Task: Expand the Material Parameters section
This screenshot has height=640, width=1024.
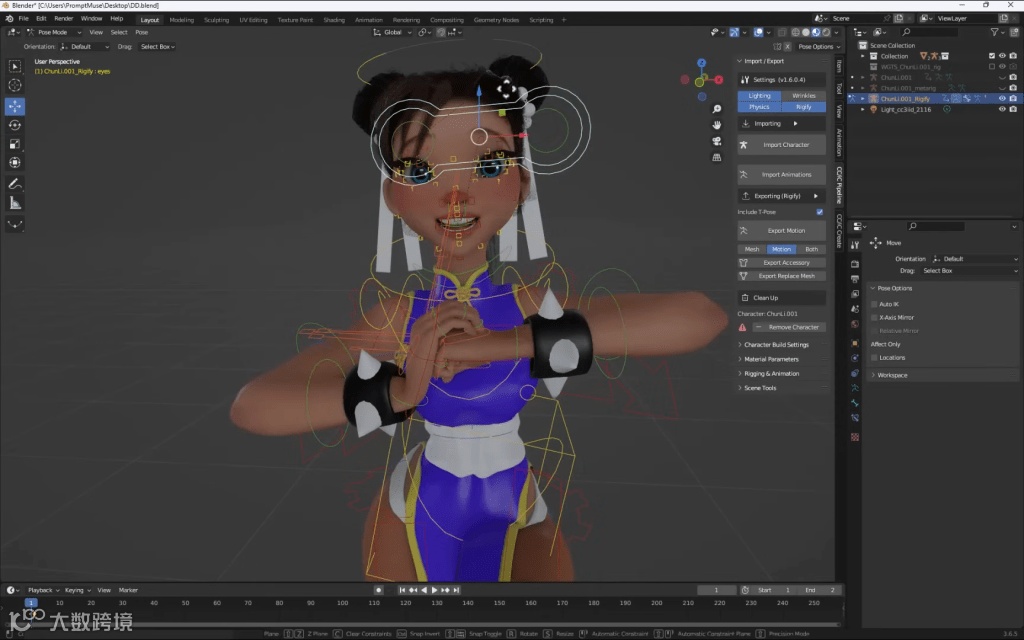Action: coord(771,359)
